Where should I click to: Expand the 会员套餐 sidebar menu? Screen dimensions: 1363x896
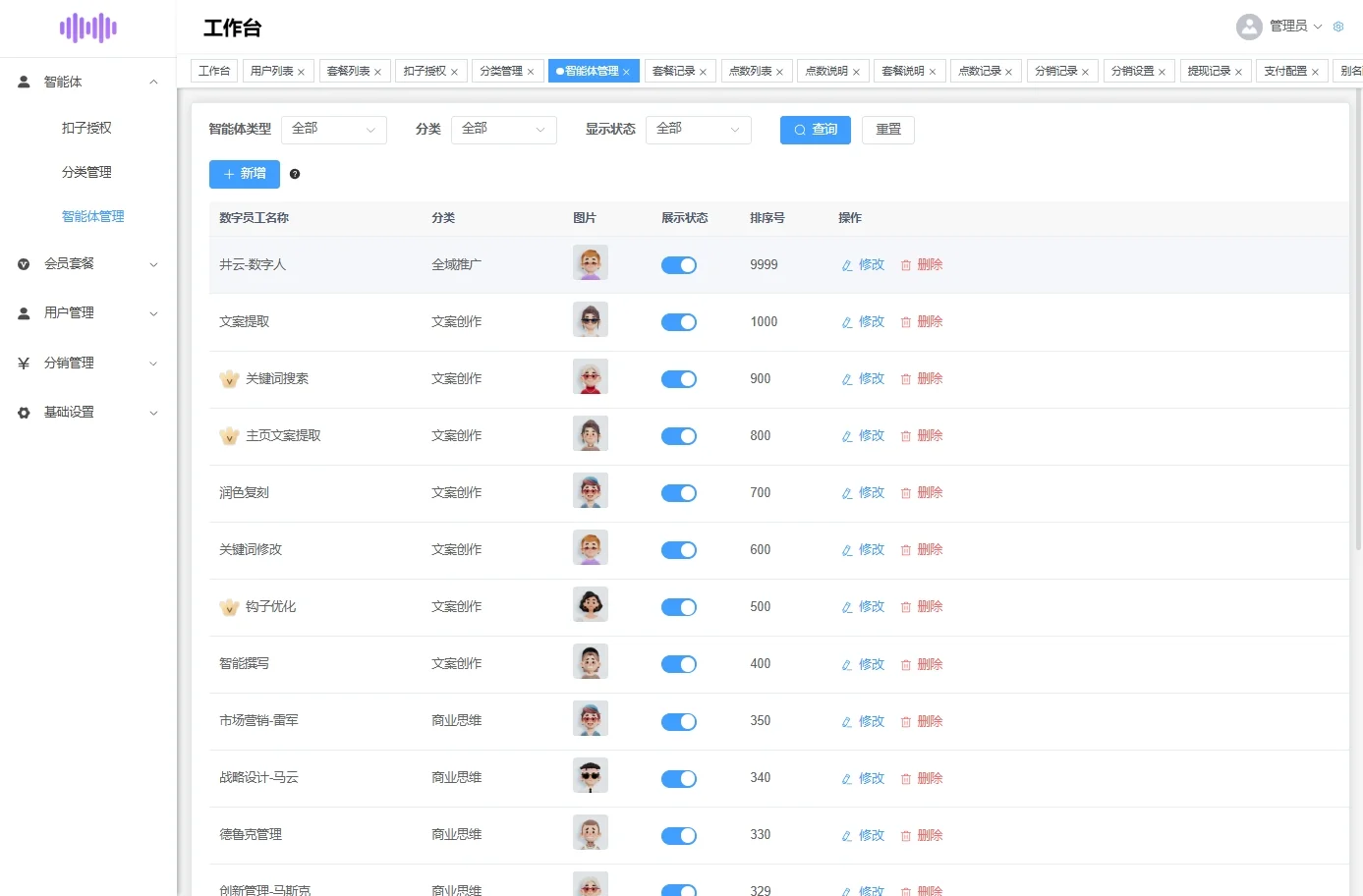[88, 264]
